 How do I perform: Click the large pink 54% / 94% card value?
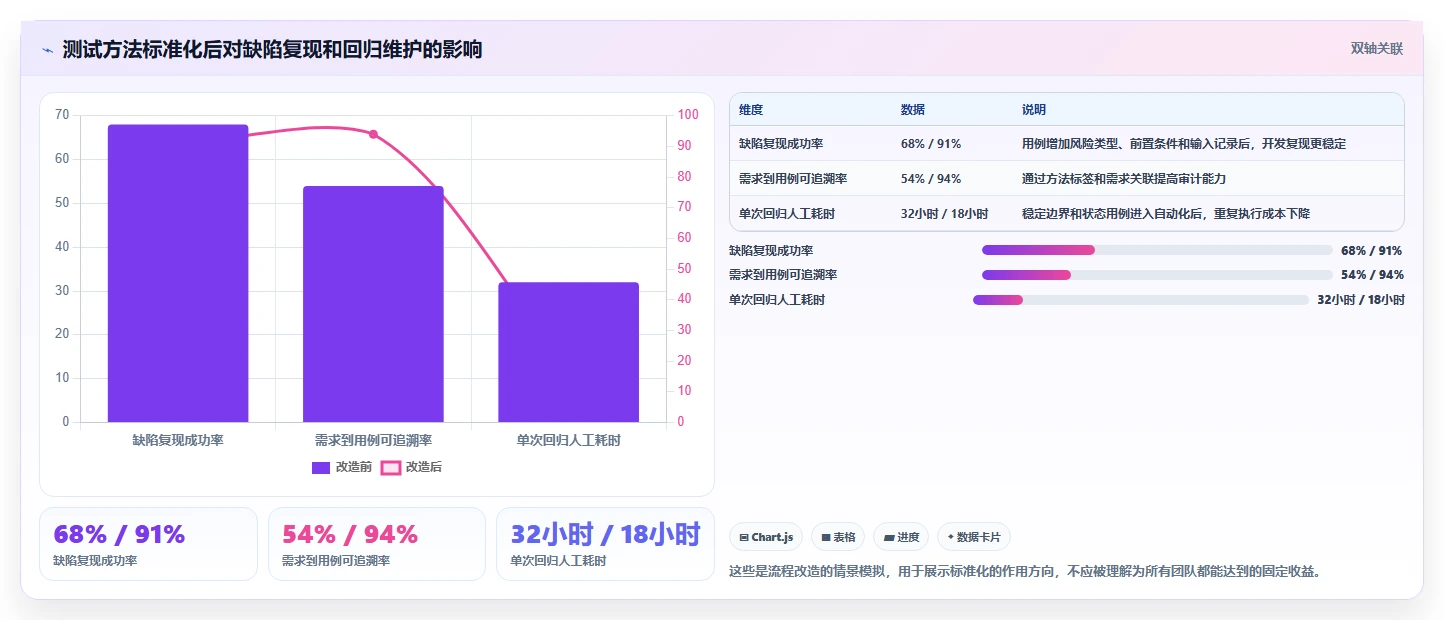pyautogui.click(x=350, y=534)
